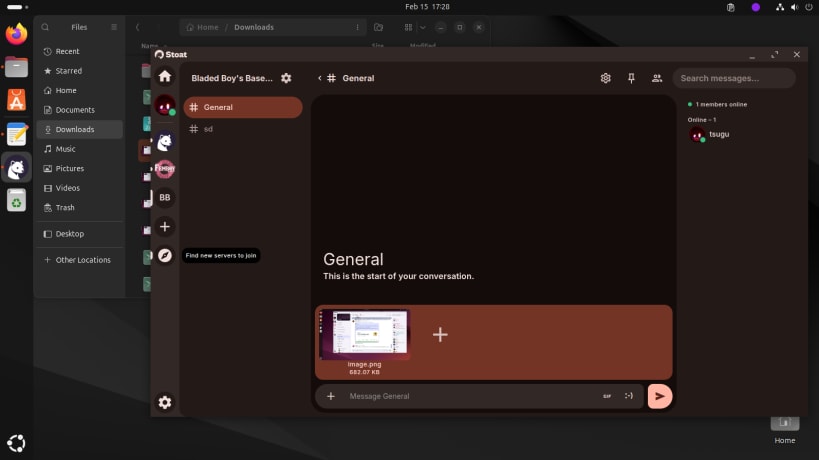The width and height of the screenshot is (819, 460).
Task: Open server settings gear beside Bladed Boy's Base
Action: [x=286, y=78]
